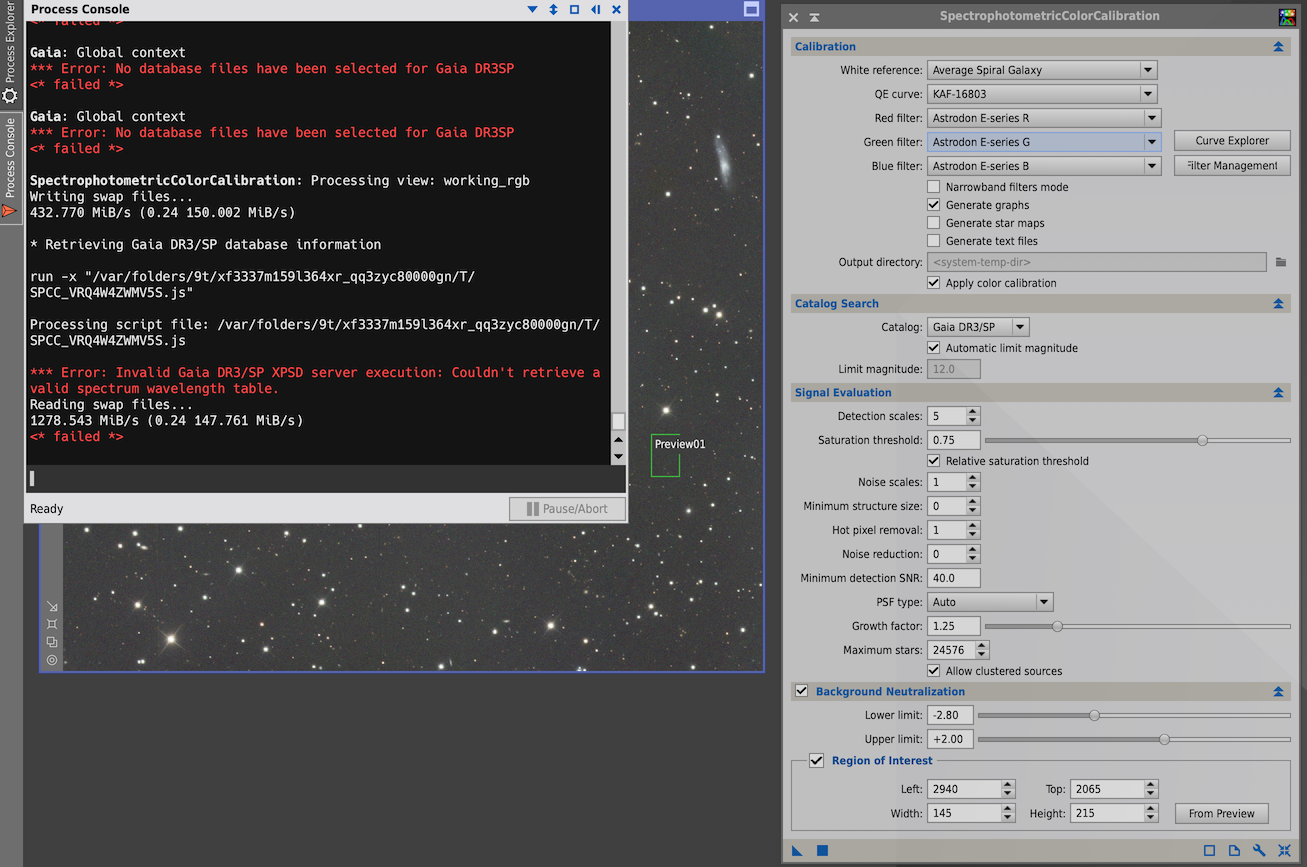Enable Generate text files
The height and width of the screenshot is (867, 1307).
click(934, 241)
